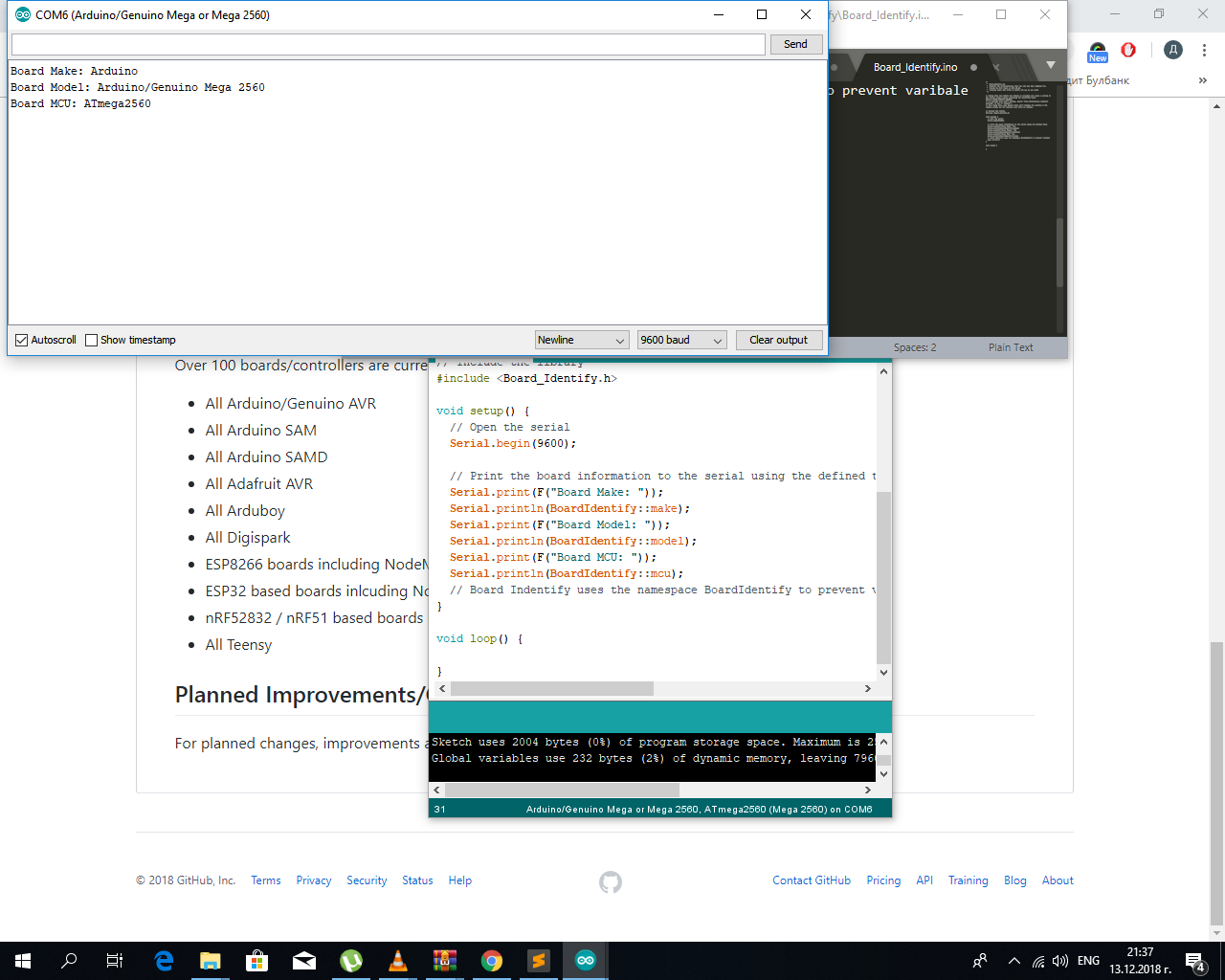Show hidden system tray icons
The image size is (1225, 980).
[1013, 961]
